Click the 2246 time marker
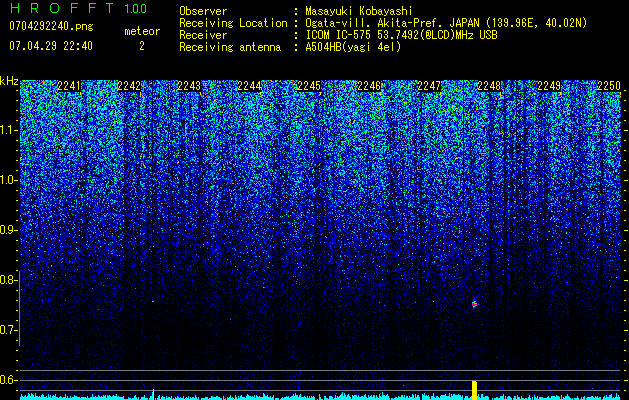 tap(369, 86)
